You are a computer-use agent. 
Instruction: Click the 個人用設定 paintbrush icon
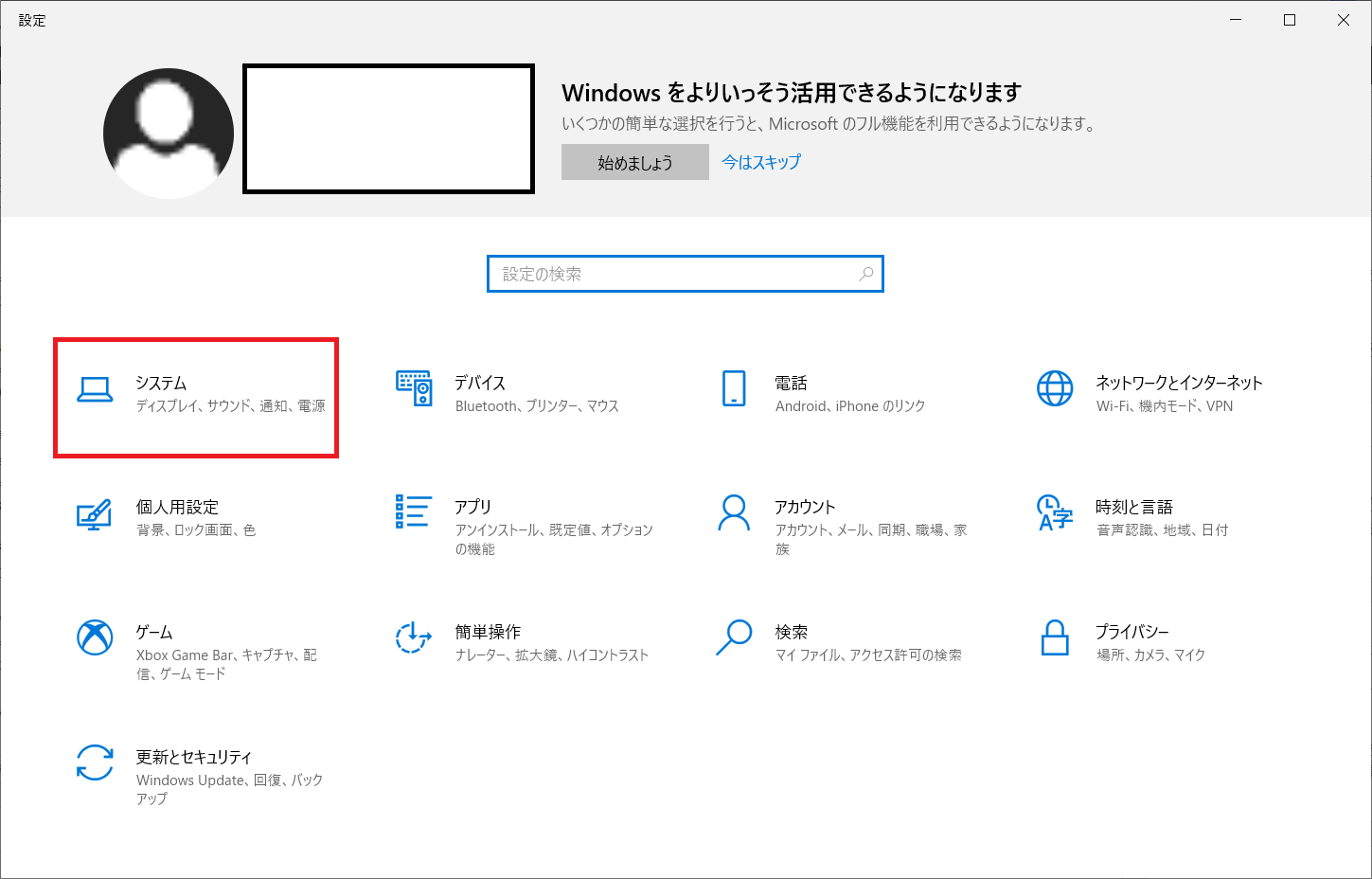click(95, 514)
